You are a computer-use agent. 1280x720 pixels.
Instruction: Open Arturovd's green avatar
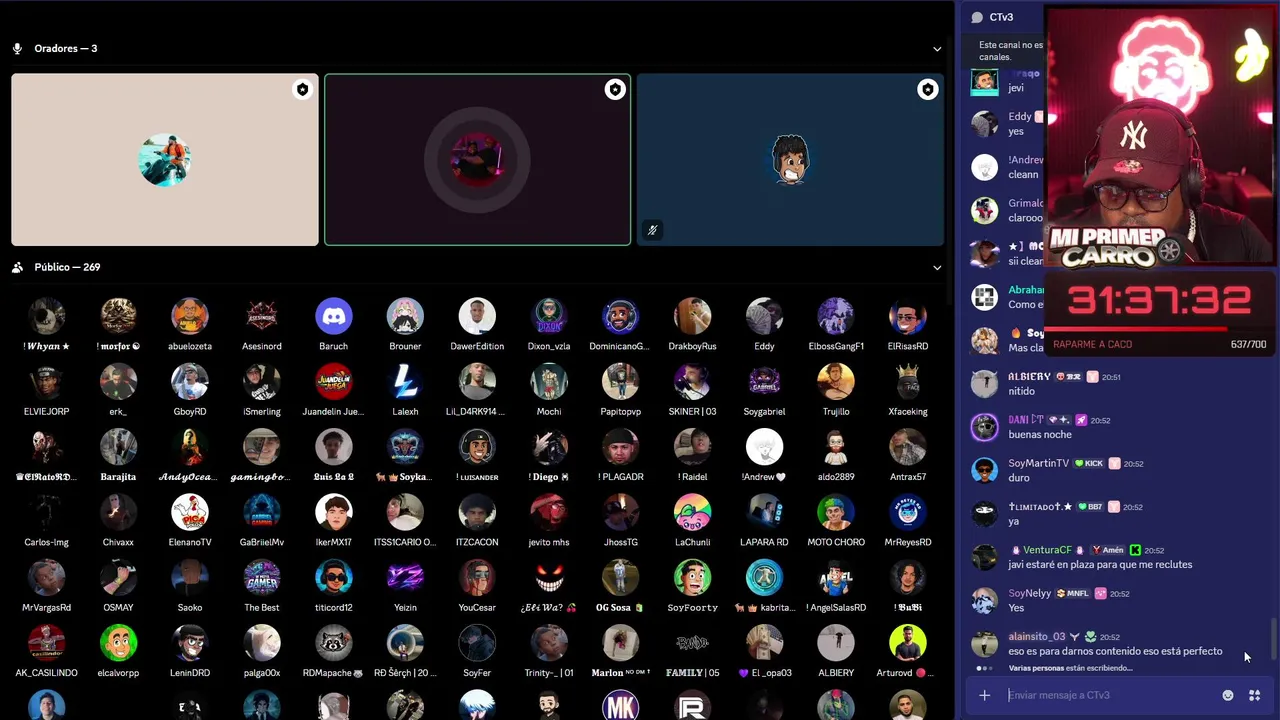coord(907,643)
